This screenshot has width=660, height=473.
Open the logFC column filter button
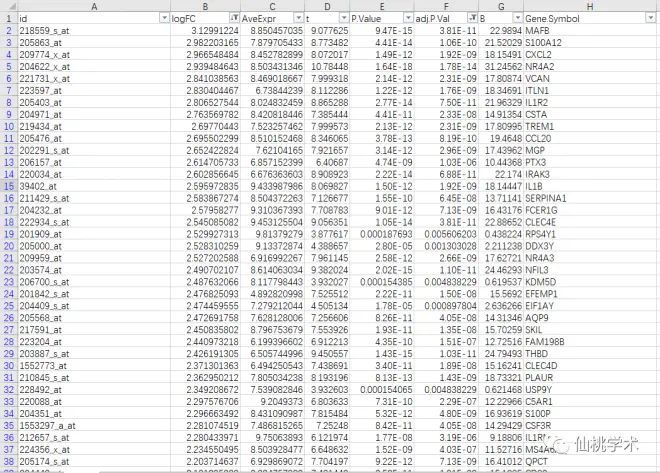click(x=234, y=18)
